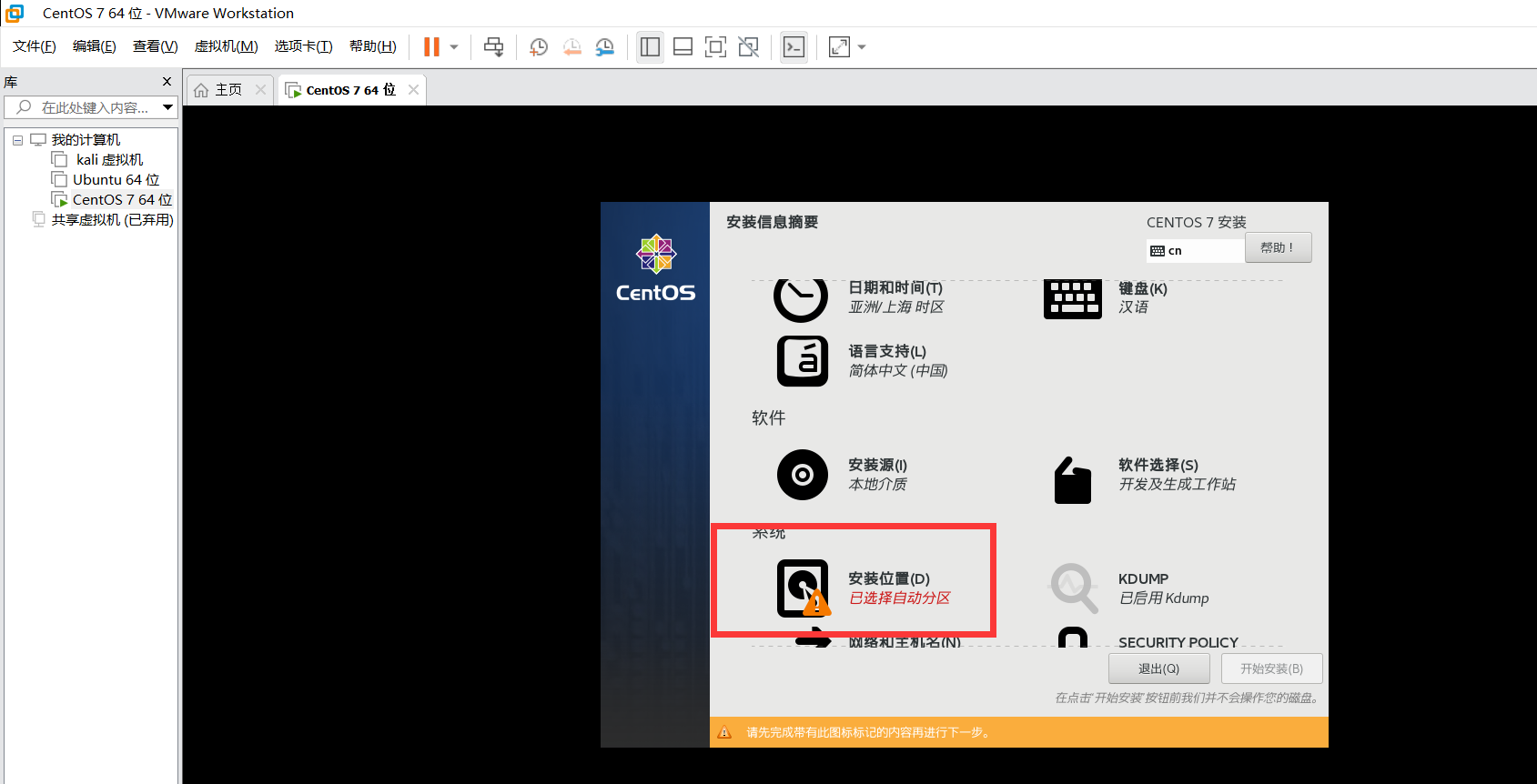The width and height of the screenshot is (1537, 784).
Task: Open the 虚拟机(M) menu
Action: (227, 46)
